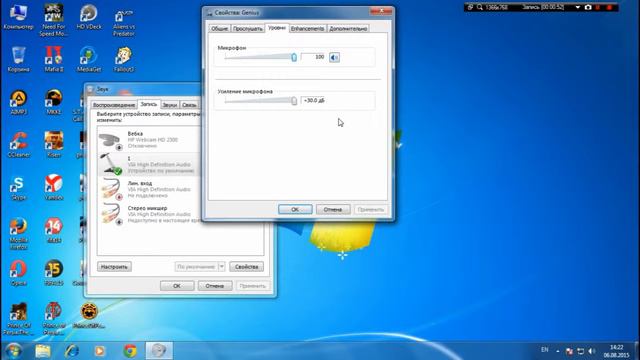Click the taskbar clock
The width and height of the screenshot is (640, 360).
[x=616, y=351]
